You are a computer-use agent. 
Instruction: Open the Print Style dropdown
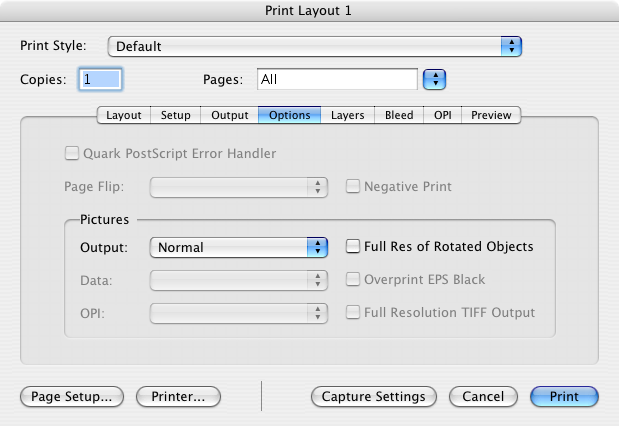(x=314, y=46)
